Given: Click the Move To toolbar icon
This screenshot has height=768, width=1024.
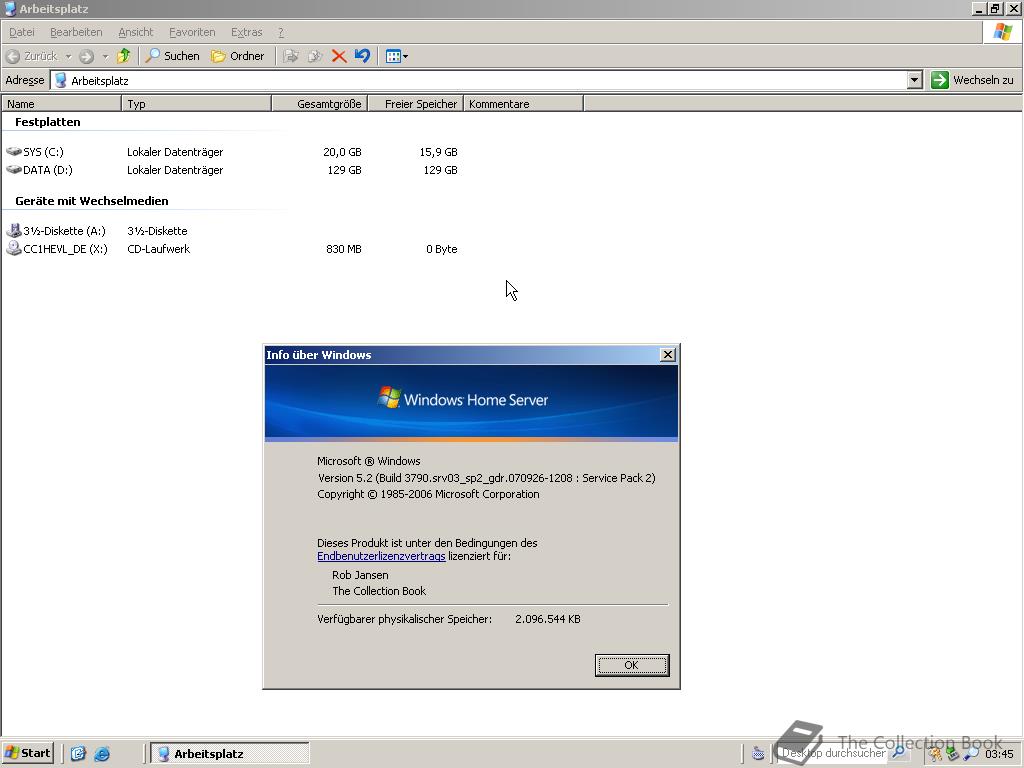Looking at the screenshot, I should 291,56.
